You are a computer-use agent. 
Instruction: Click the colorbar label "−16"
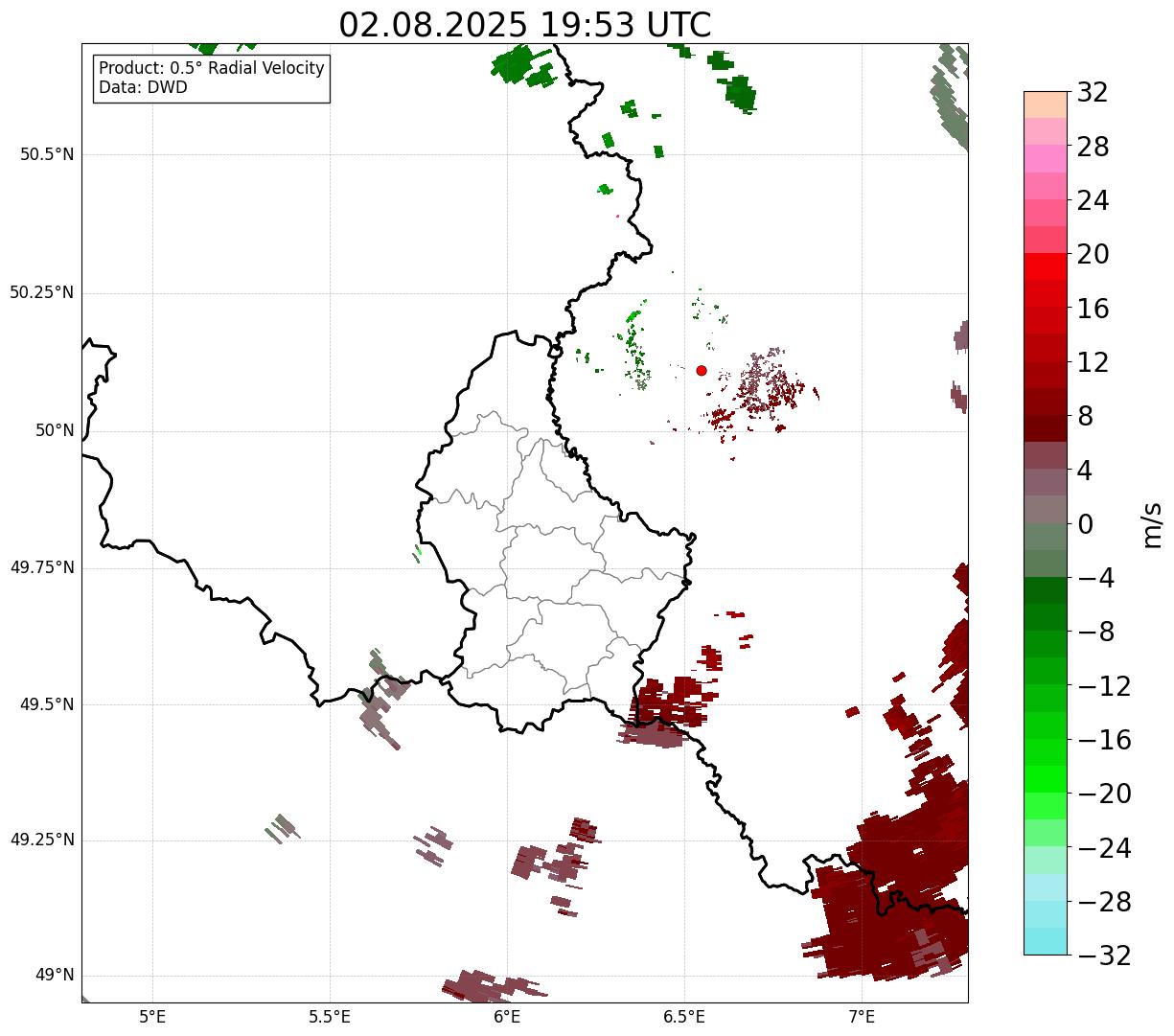(x=1104, y=740)
